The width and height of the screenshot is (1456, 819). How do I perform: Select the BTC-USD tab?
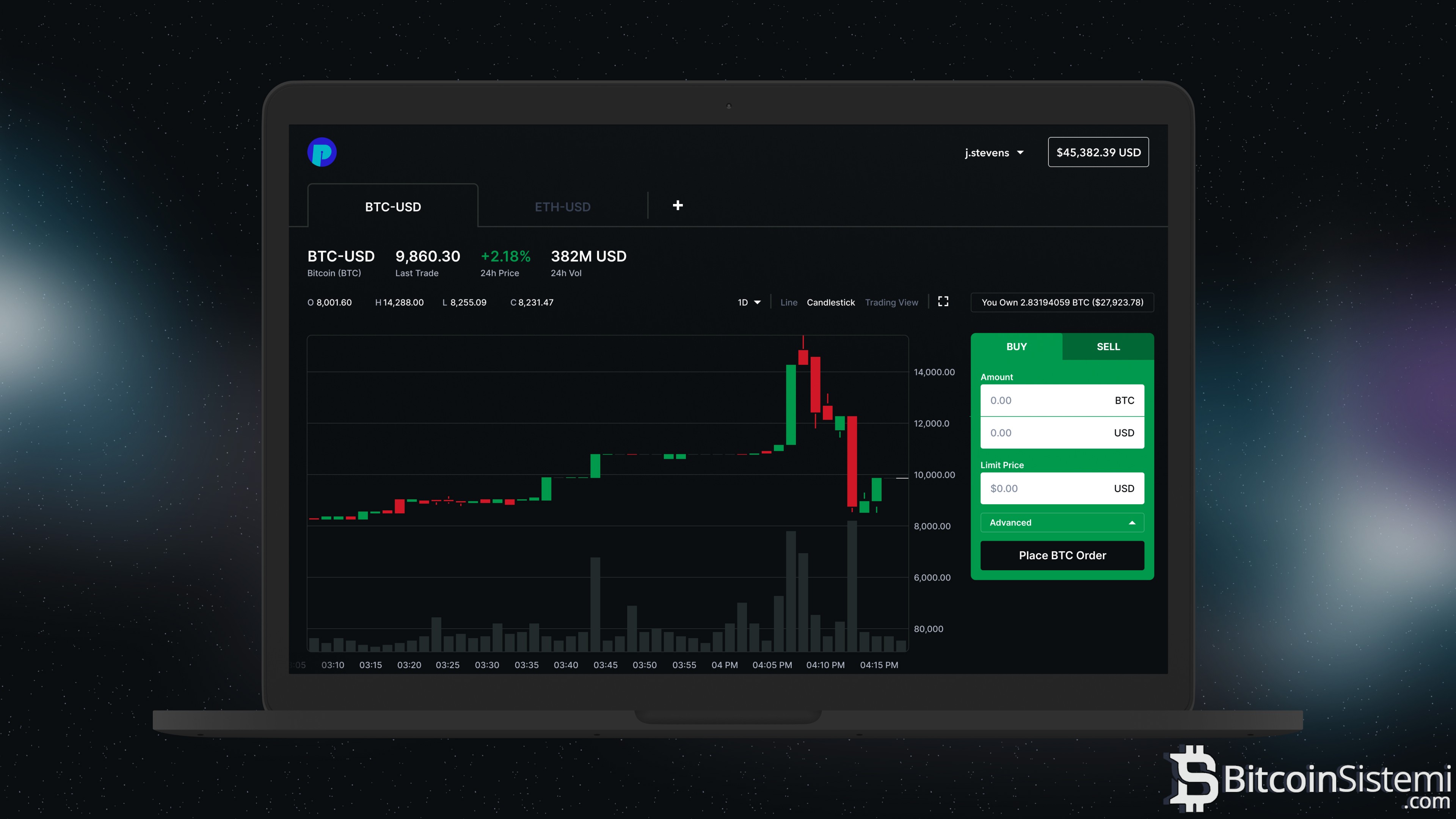tap(393, 207)
